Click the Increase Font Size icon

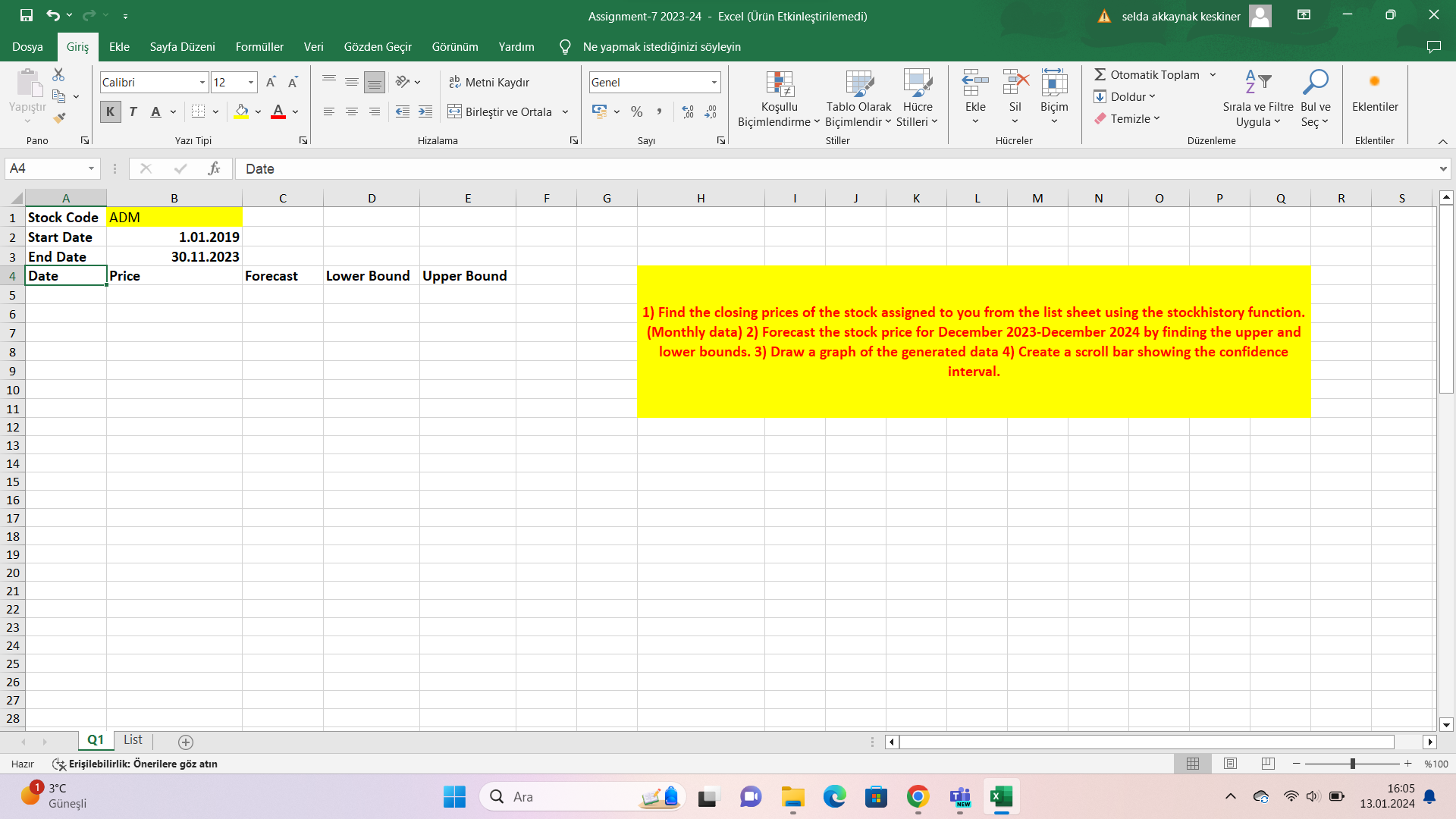coord(271,82)
